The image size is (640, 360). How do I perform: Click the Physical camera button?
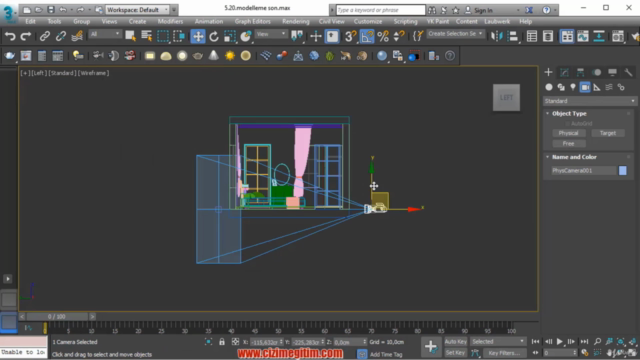569,133
